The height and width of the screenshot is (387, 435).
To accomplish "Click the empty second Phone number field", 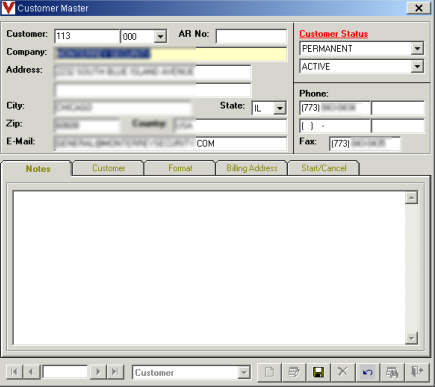I will pos(335,126).
